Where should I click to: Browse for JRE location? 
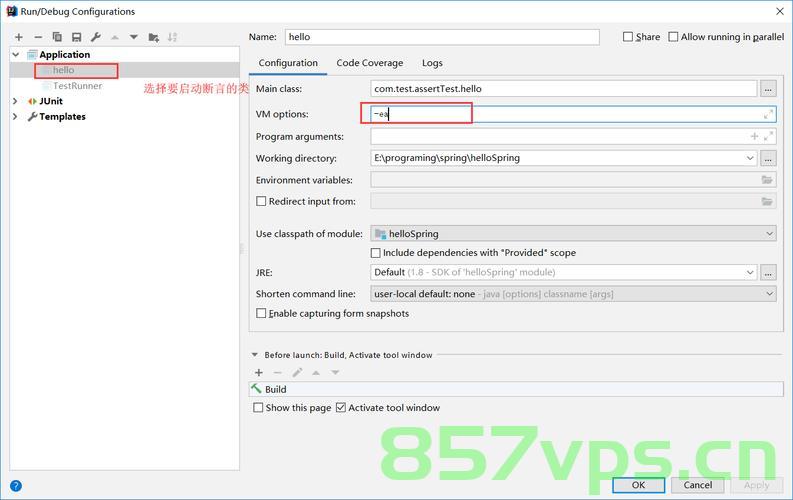[x=768, y=272]
